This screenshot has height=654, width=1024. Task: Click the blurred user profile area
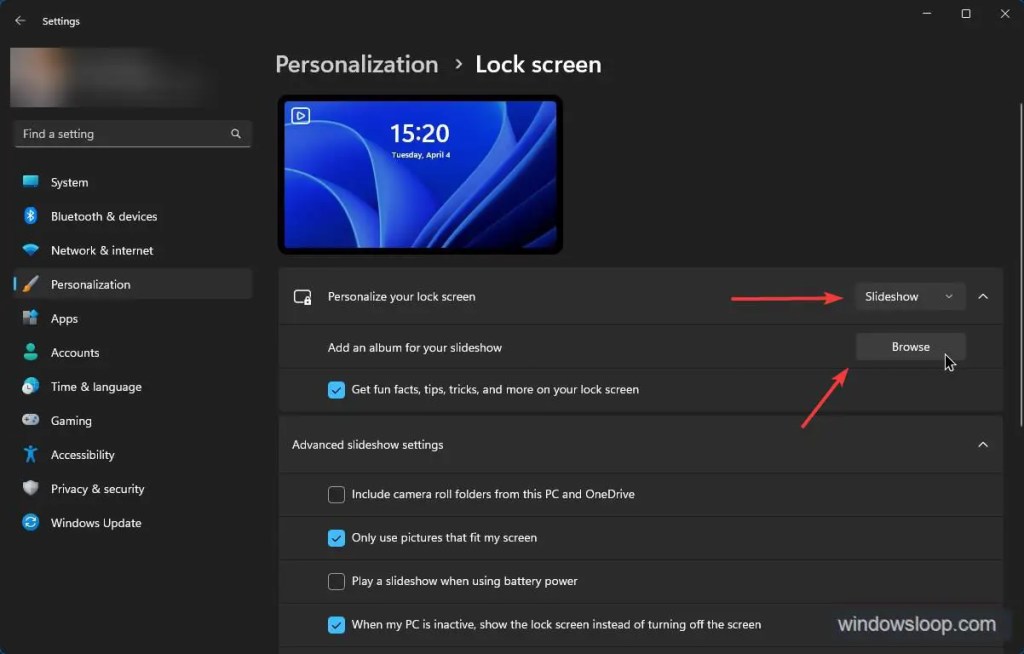111,77
